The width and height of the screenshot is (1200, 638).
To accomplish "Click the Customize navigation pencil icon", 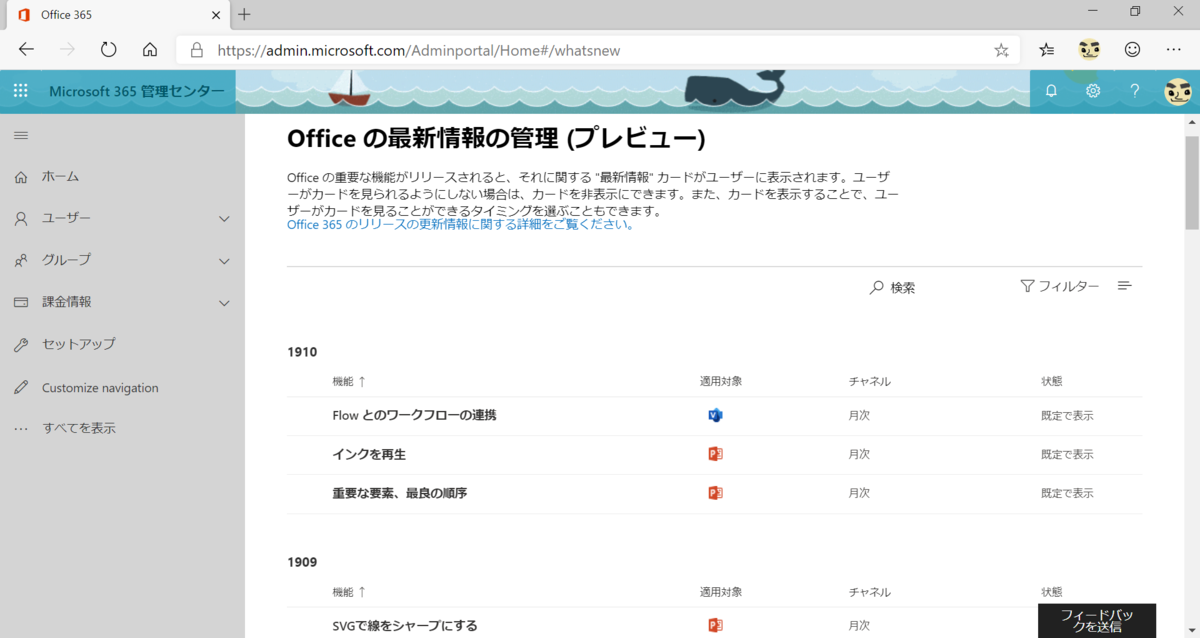I will point(21,388).
